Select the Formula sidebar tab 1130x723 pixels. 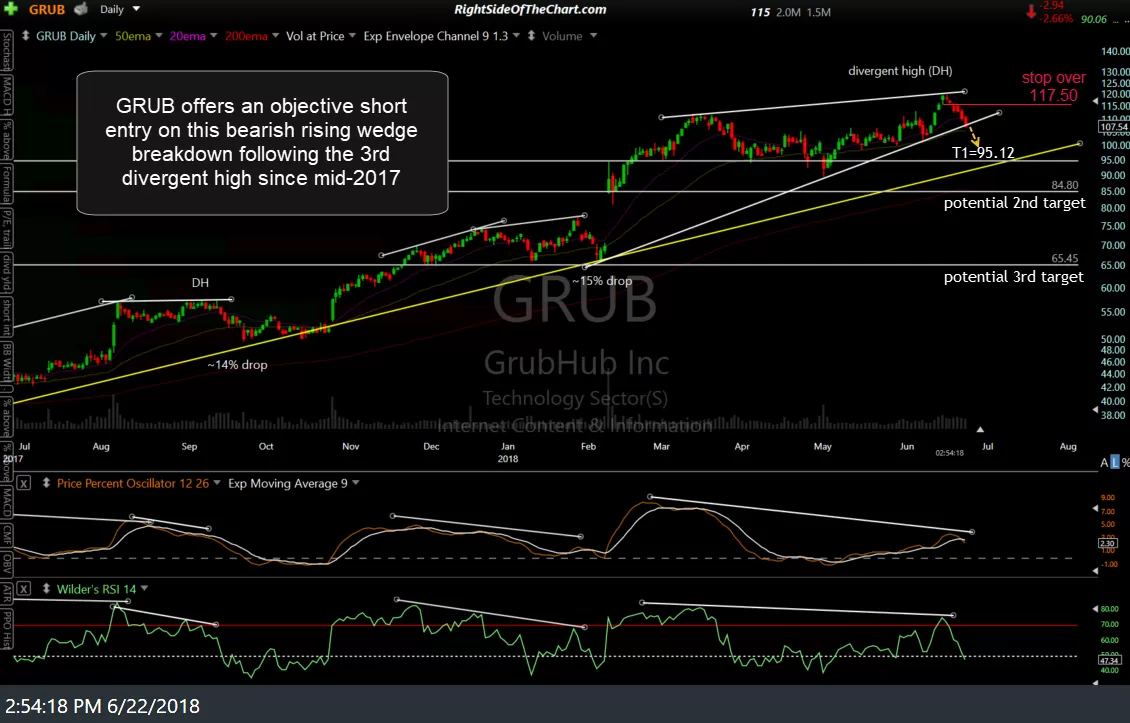(6, 186)
